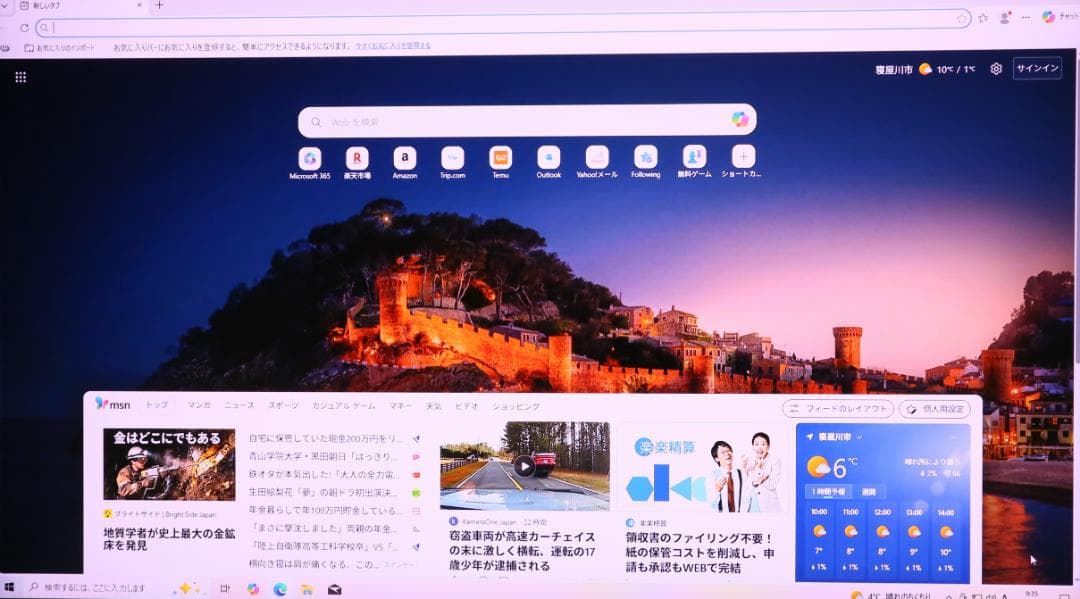This screenshot has height=599, width=1080.
Task: Open the Yahoo!メール shortcut icon
Action: pyautogui.click(x=597, y=158)
